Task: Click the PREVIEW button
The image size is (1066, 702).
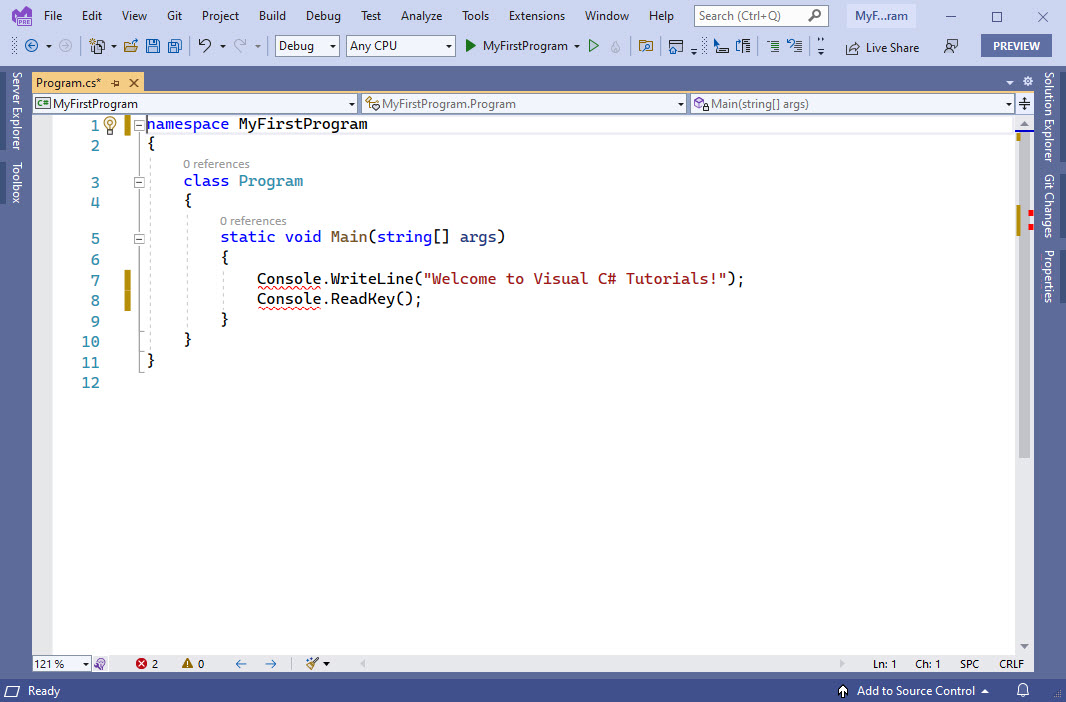Action: [x=1016, y=46]
